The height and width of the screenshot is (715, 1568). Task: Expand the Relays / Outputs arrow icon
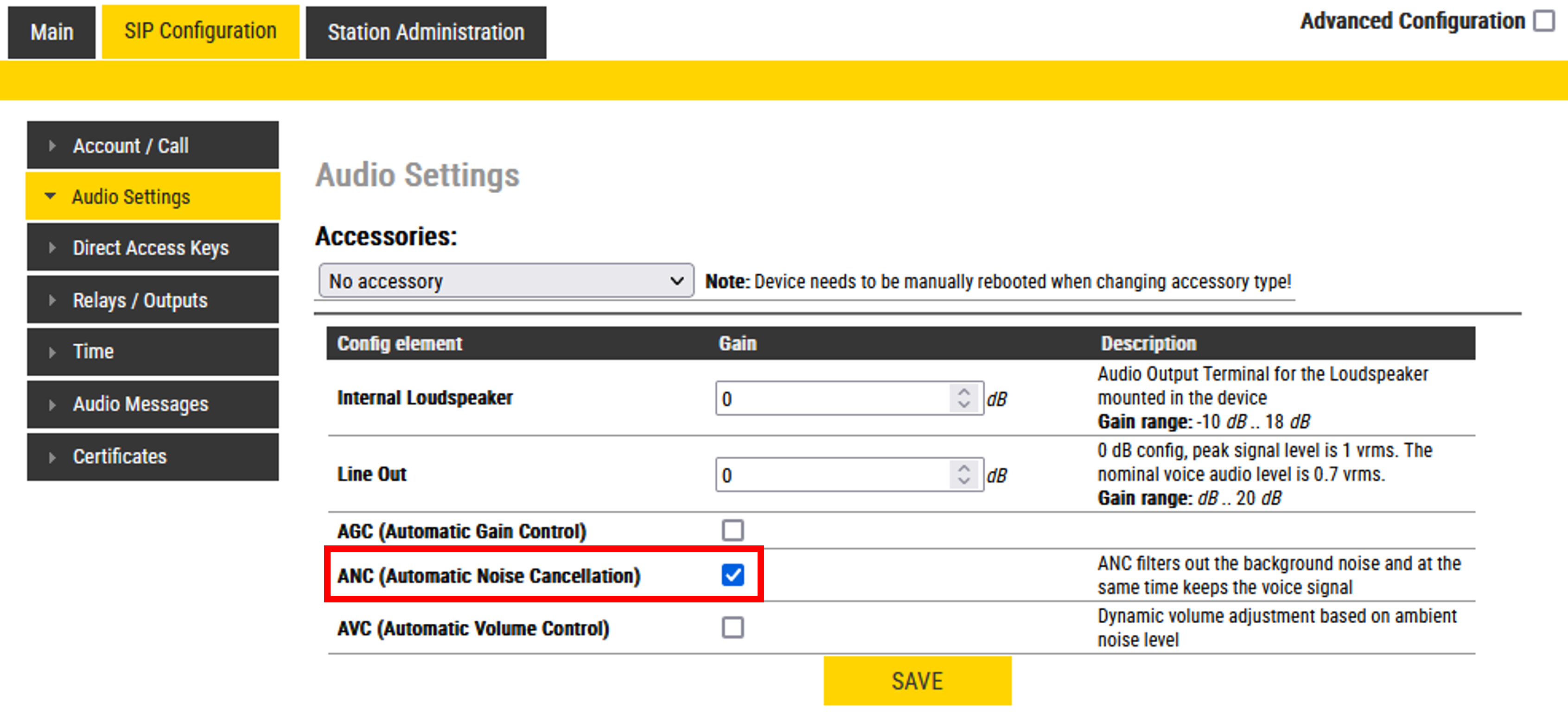pyautogui.click(x=52, y=300)
